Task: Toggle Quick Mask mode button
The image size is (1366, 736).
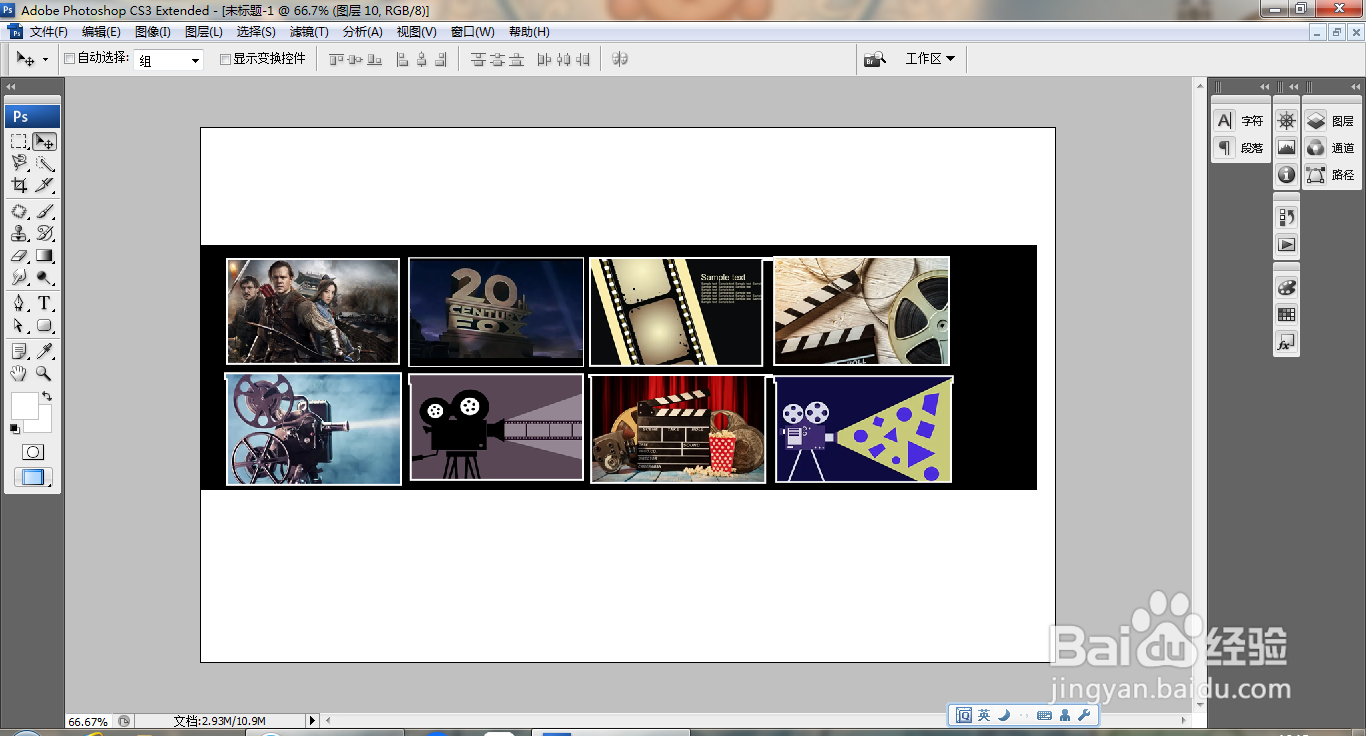Action: click(33, 452)
